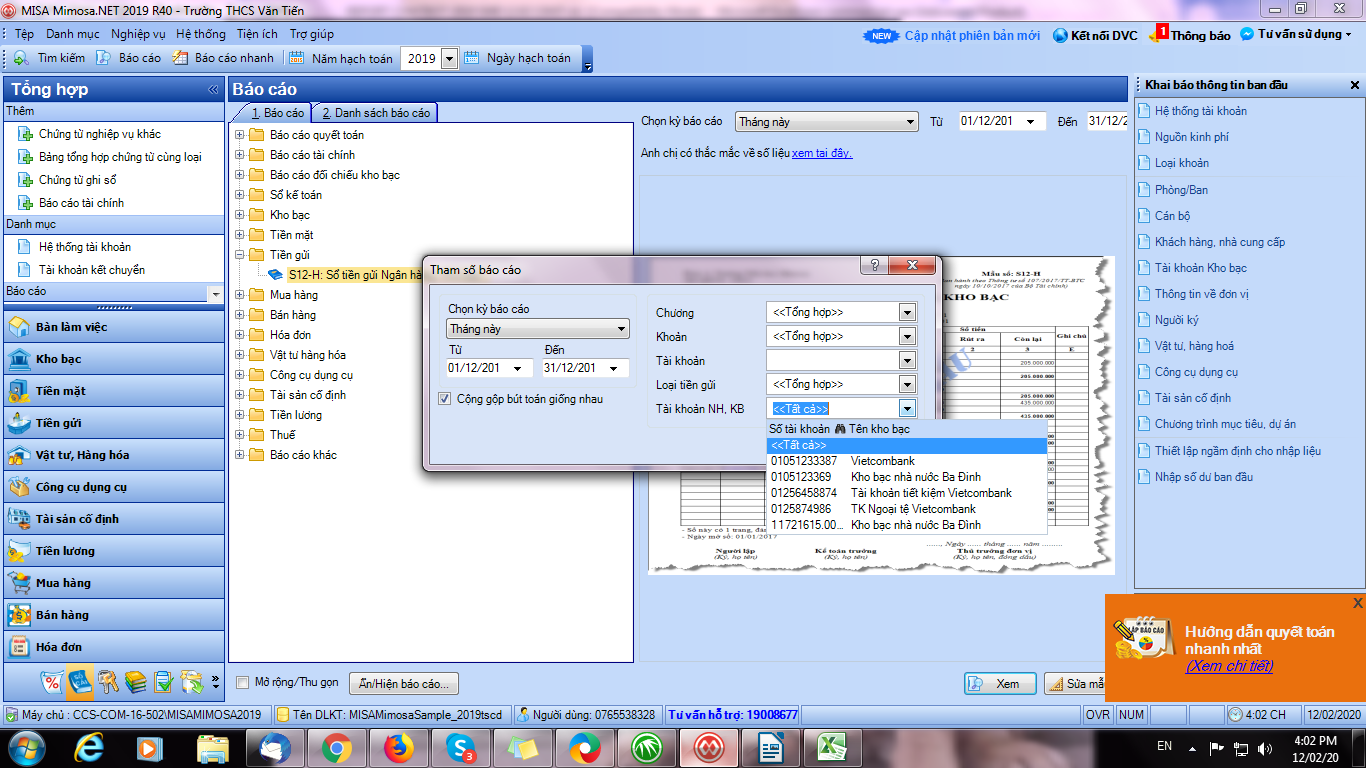Expand Báo cáo quyết toán tree node
Screen dimensions: 1366x768
coord(240,135)
